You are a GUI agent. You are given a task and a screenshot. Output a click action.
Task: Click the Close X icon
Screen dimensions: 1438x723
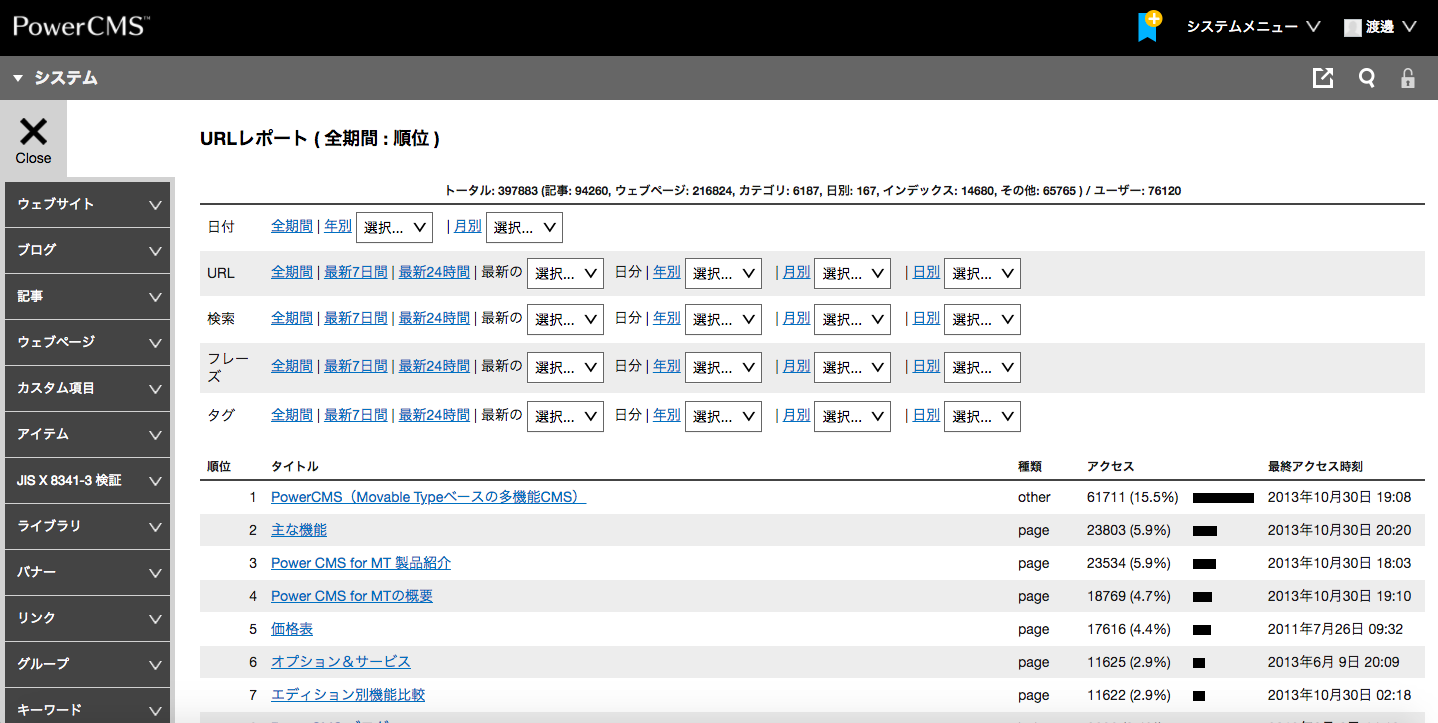click(33, 139)
